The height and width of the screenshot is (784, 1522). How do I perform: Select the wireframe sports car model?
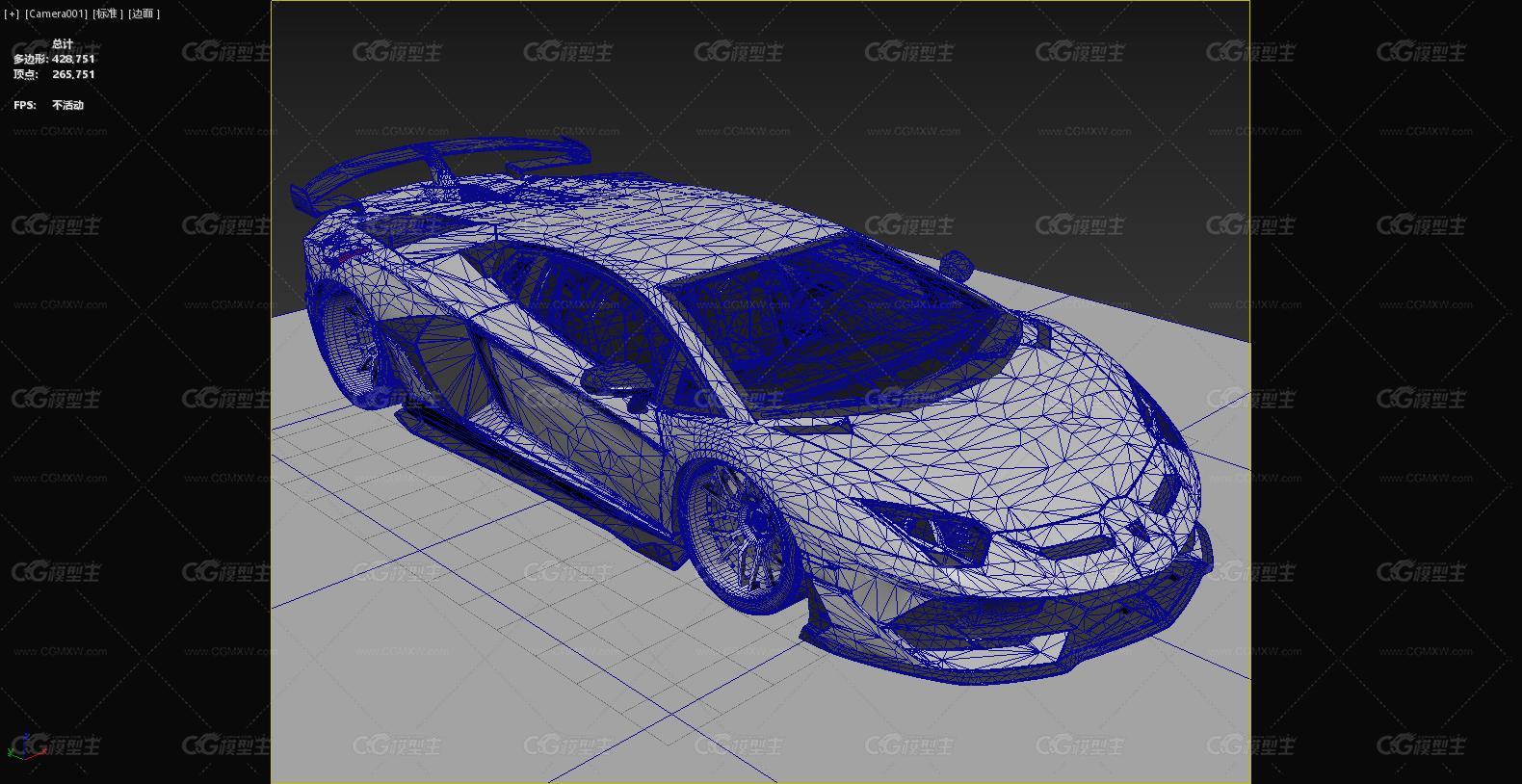[x=751, y=409]
